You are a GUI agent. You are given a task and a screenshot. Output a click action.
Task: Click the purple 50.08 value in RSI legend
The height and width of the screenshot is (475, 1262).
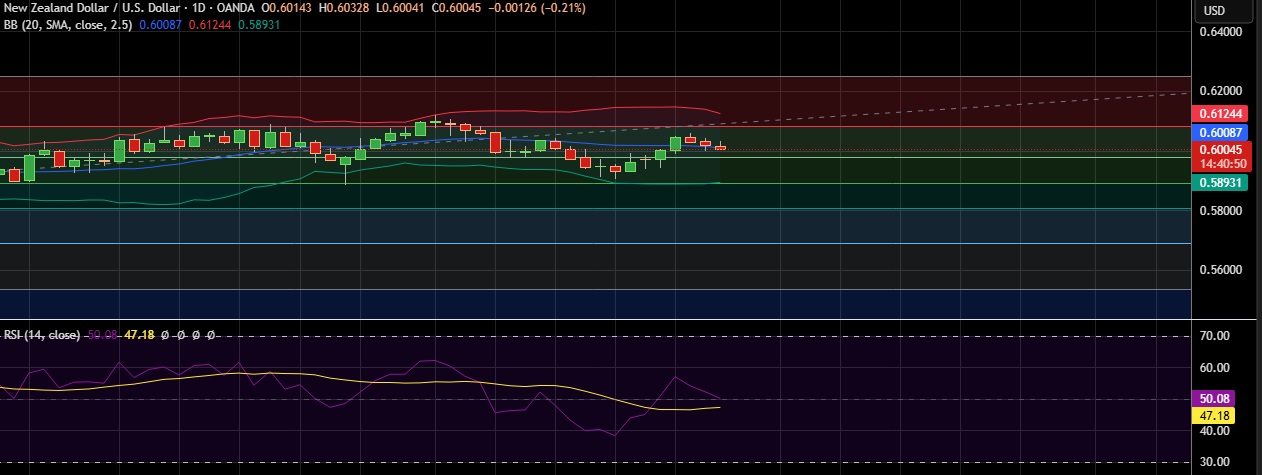(x=103, y=335)
